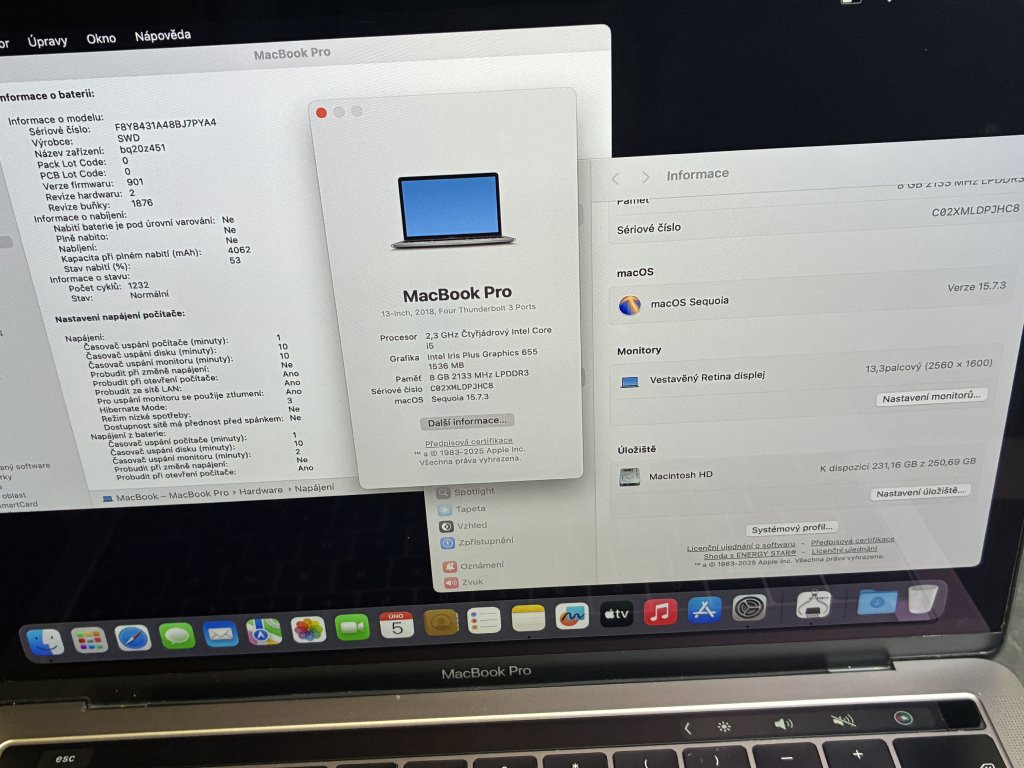The image size is (1024, 768).
Task: Click Intel Iris Plus Graphics 655 text
Action: click(482, 354)
